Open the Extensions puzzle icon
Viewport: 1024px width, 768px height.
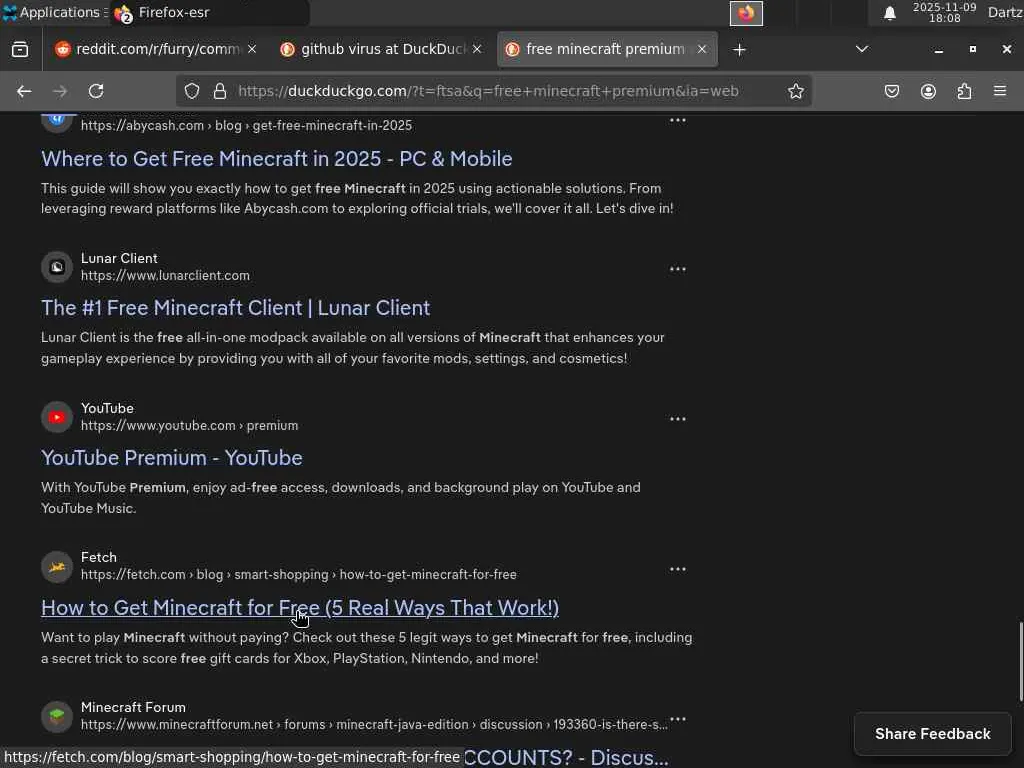(x=964, y=91)
